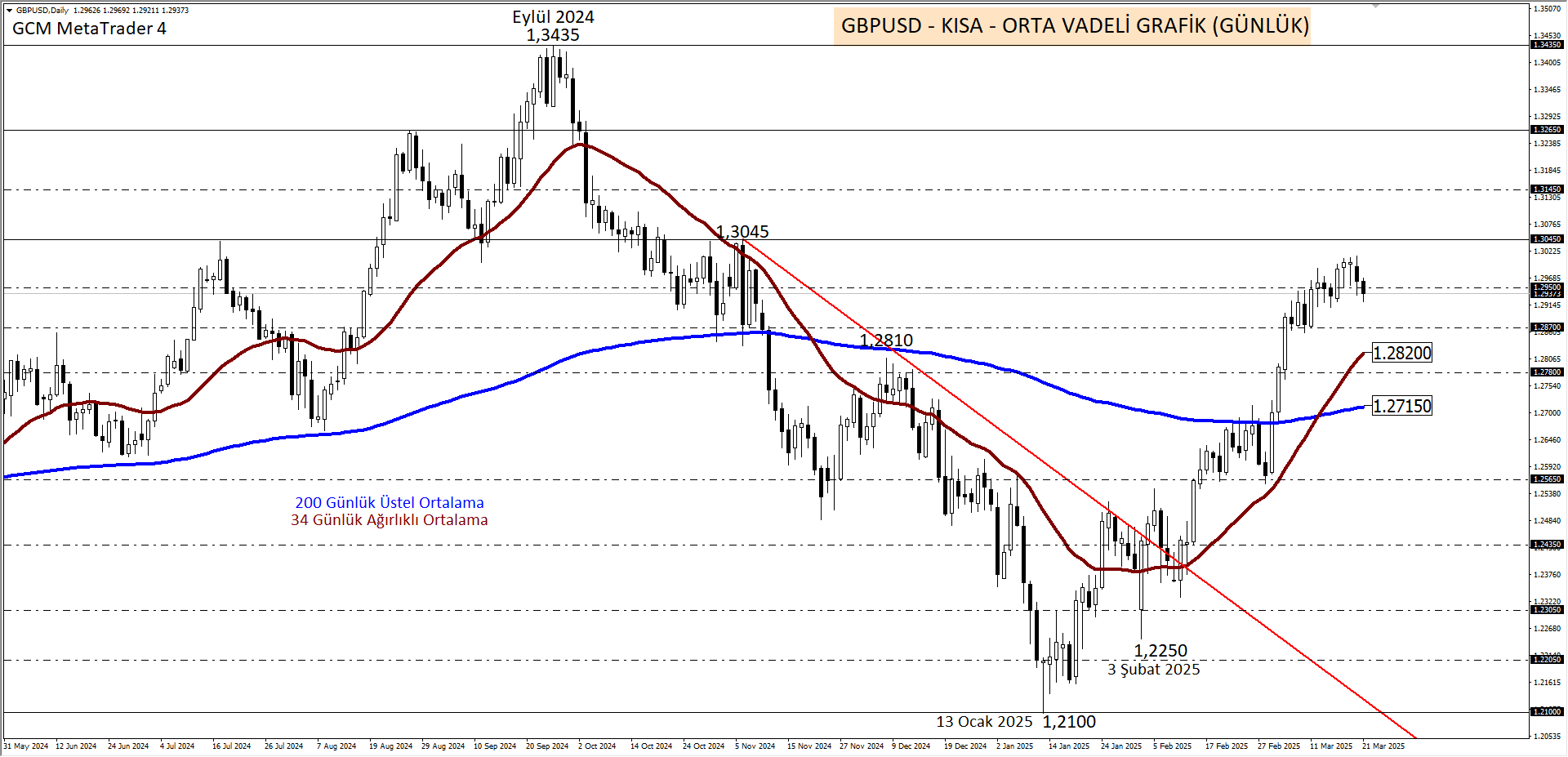Select the GBPUSD,Daily OHLC header text
The width and height of the screenshot is (1568, 757).
102,11
